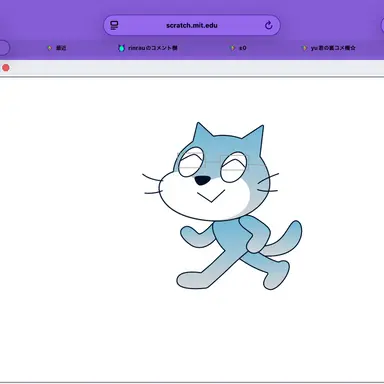
Task: Click the favicon of the yu tab
Action: coord(304,48)
